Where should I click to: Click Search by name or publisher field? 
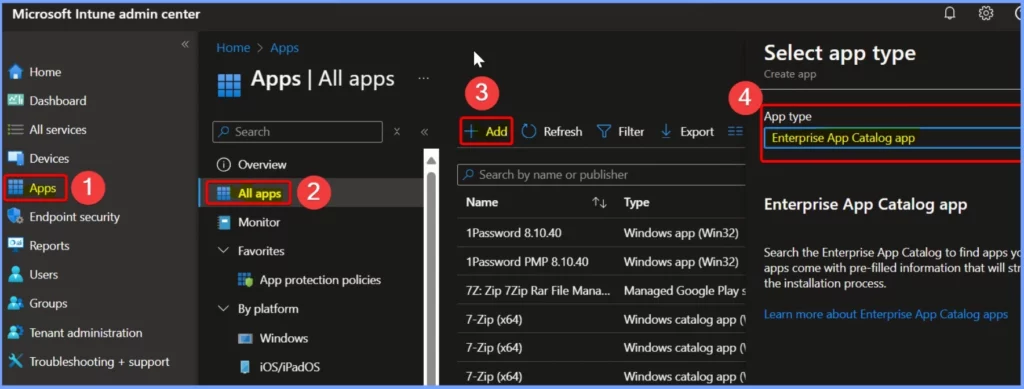[x=601, y=175]
